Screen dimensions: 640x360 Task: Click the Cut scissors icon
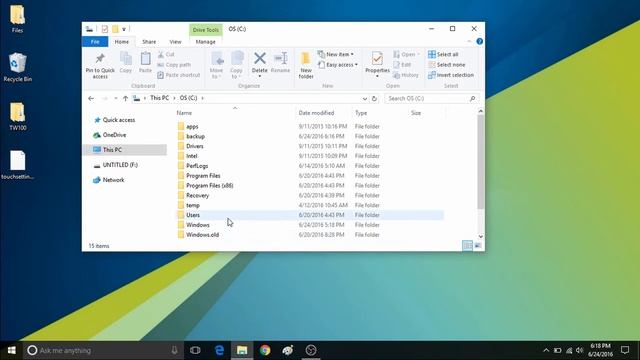[x=161, y=54]
